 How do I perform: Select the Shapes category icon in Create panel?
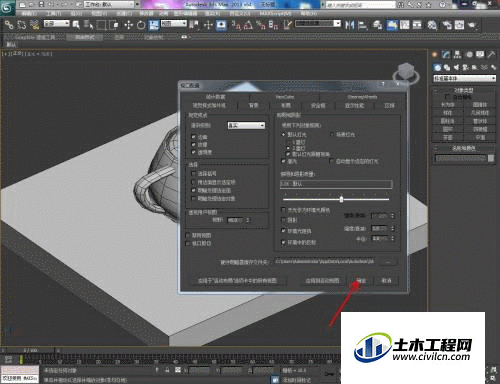(x=447, y=67)
